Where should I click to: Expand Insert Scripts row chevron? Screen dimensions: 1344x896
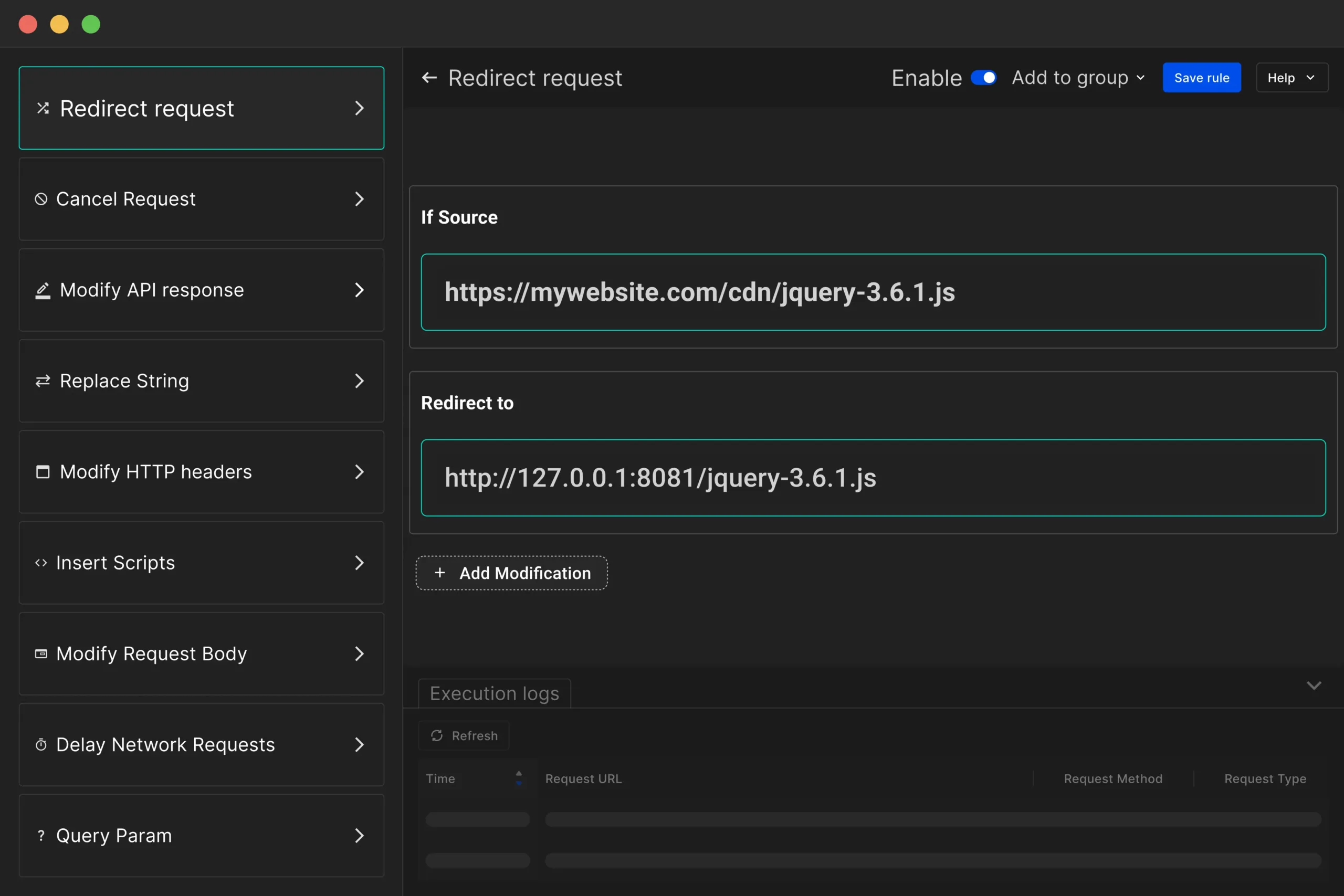pos(360,563)
